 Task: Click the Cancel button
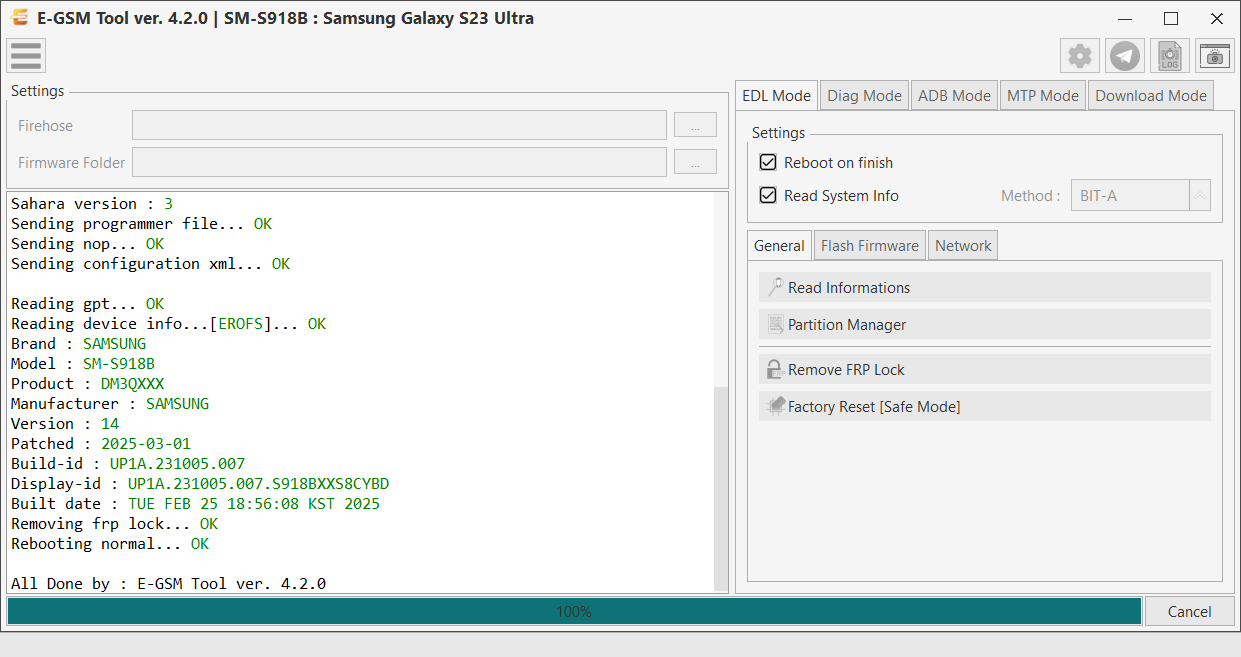1189,611
